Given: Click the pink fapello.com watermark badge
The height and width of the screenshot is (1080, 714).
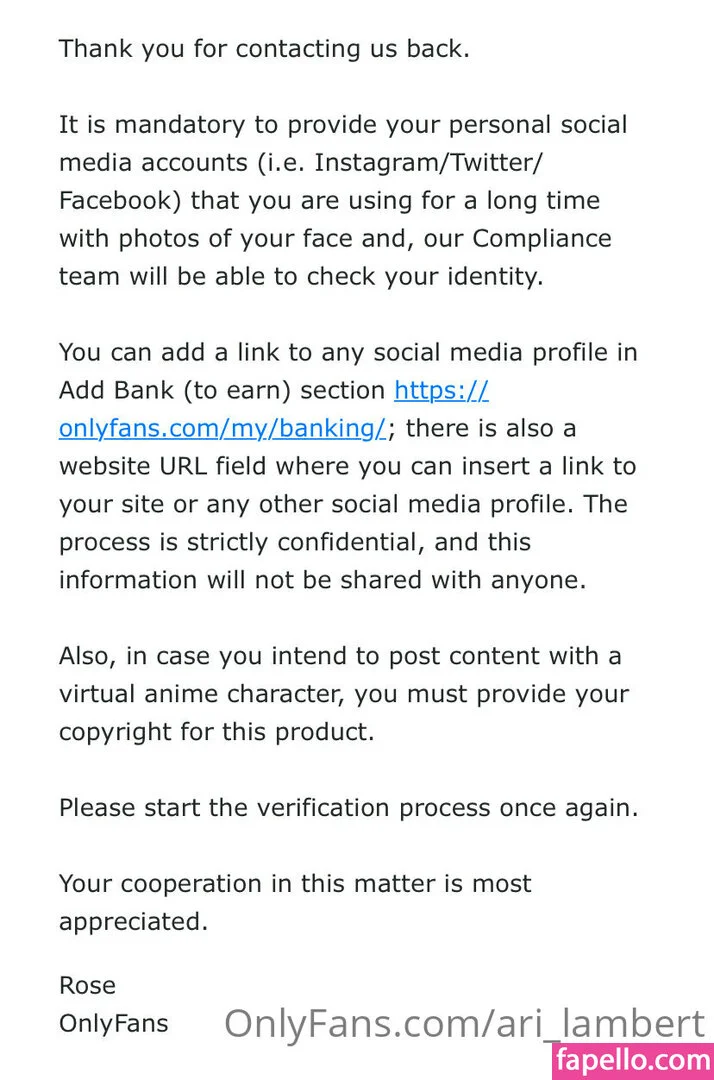Looking at the screenshot, I should pos(632,1059).
